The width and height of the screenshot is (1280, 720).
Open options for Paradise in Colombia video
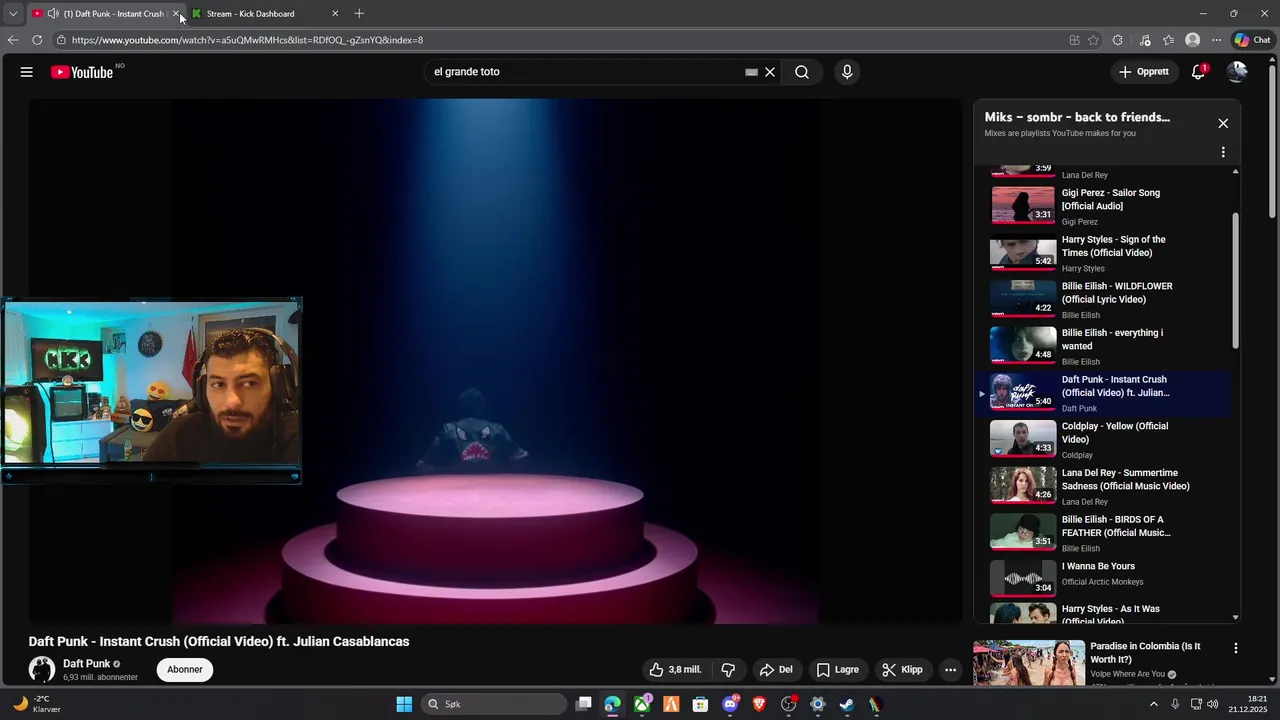[1236, 648]
